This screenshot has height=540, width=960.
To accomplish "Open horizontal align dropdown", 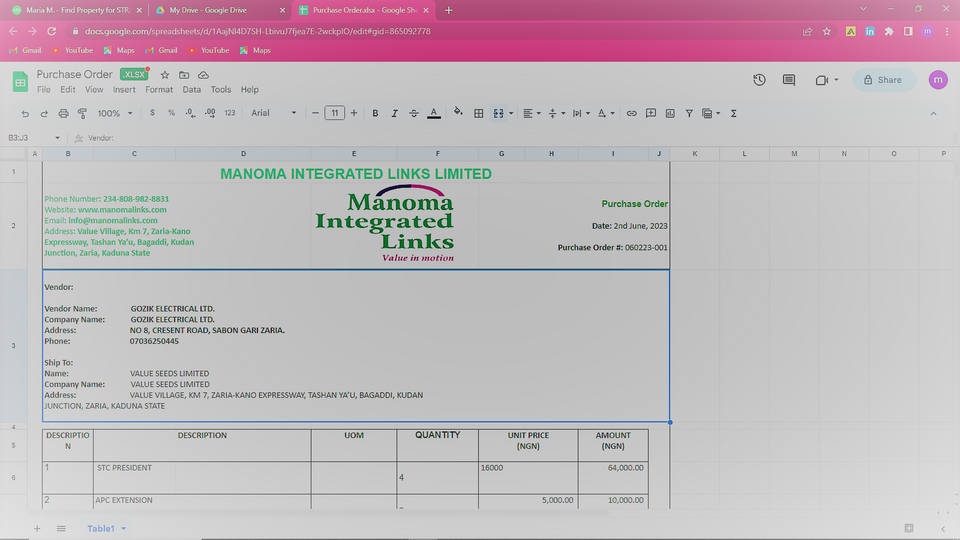I will 531,113.
